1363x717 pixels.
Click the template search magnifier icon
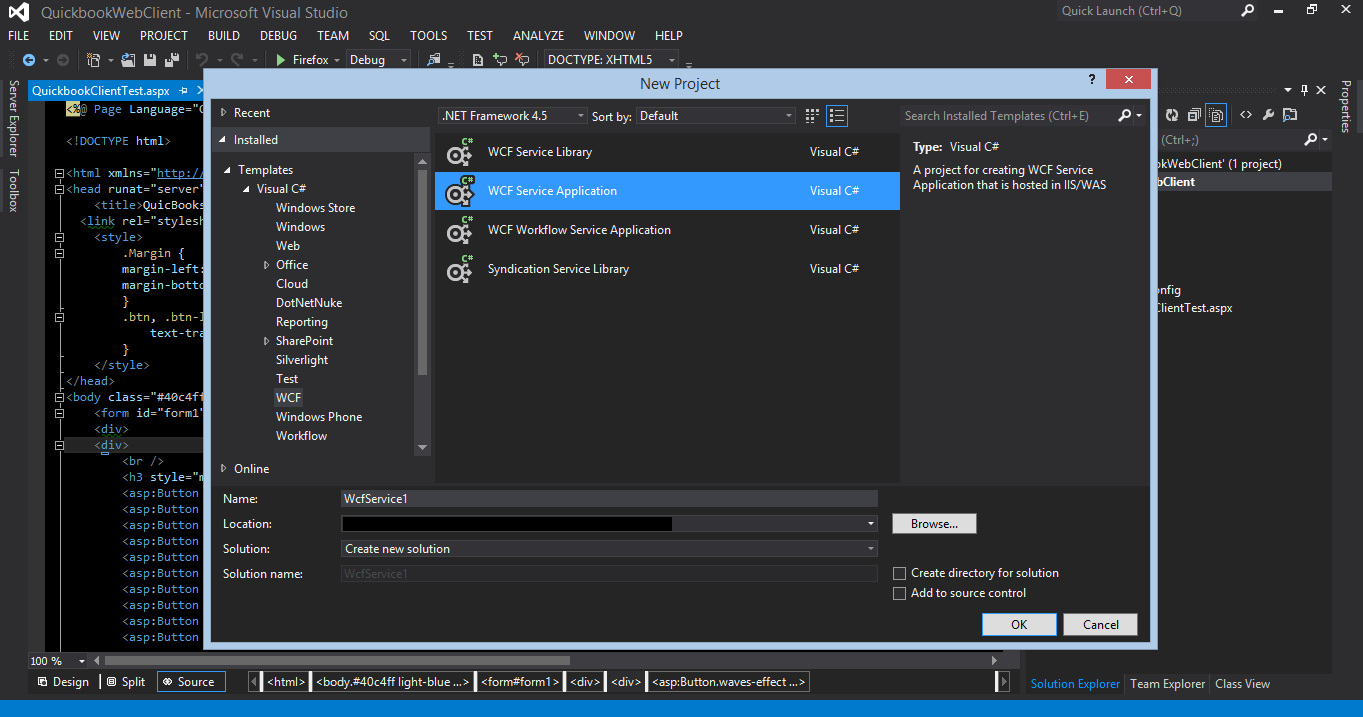pos(1125,116)
